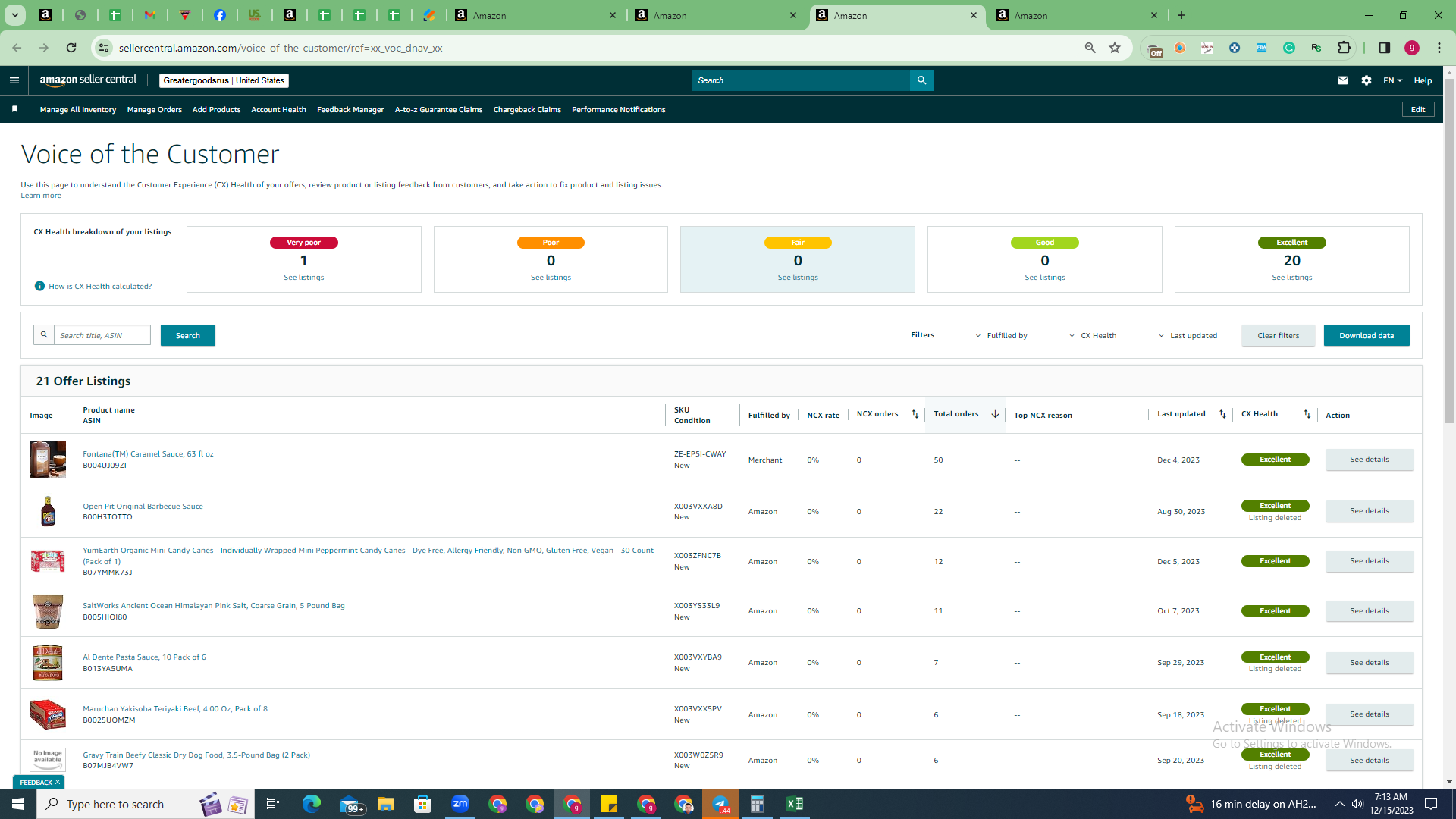The height and width of the screenshot is (819, 1456).
Task: See details for Fontana Caramel Sauce
Action: coord(1370,460)
